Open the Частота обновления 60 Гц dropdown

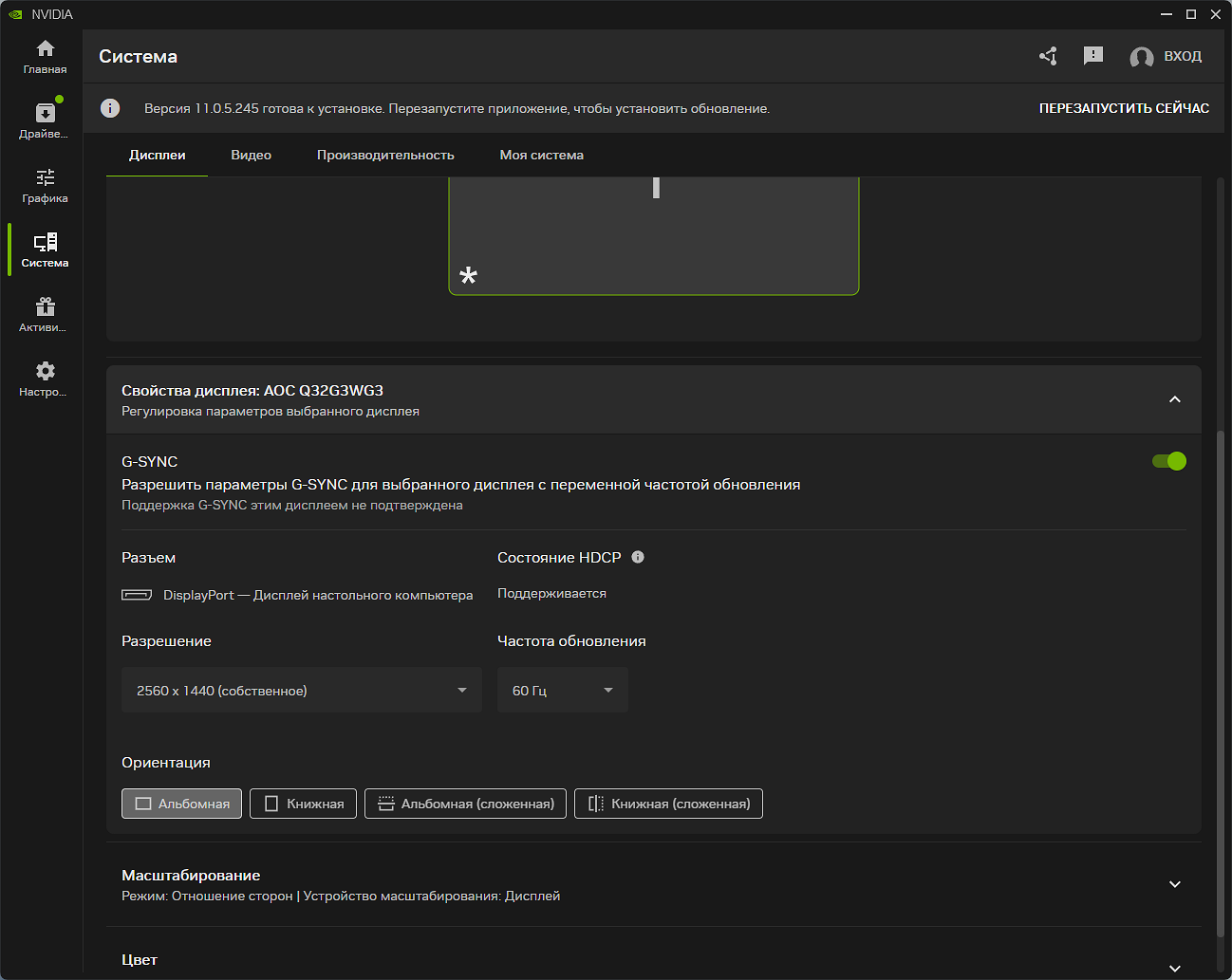coord(562,690)
